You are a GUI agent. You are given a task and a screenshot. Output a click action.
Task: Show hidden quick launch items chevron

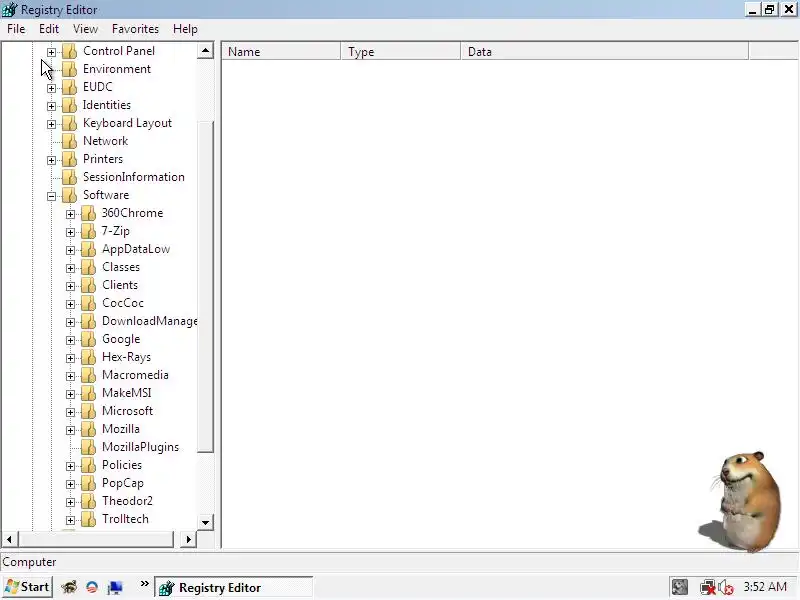pos(144,584)
